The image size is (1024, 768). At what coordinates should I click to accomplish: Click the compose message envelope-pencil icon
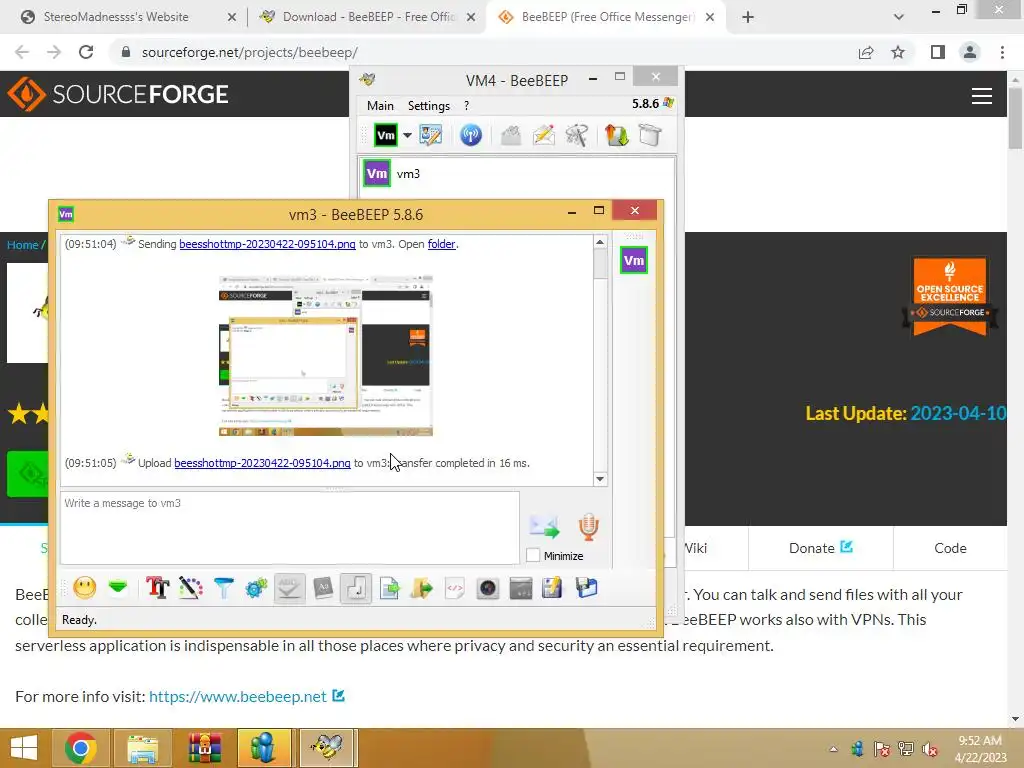(x=544, y=135)
